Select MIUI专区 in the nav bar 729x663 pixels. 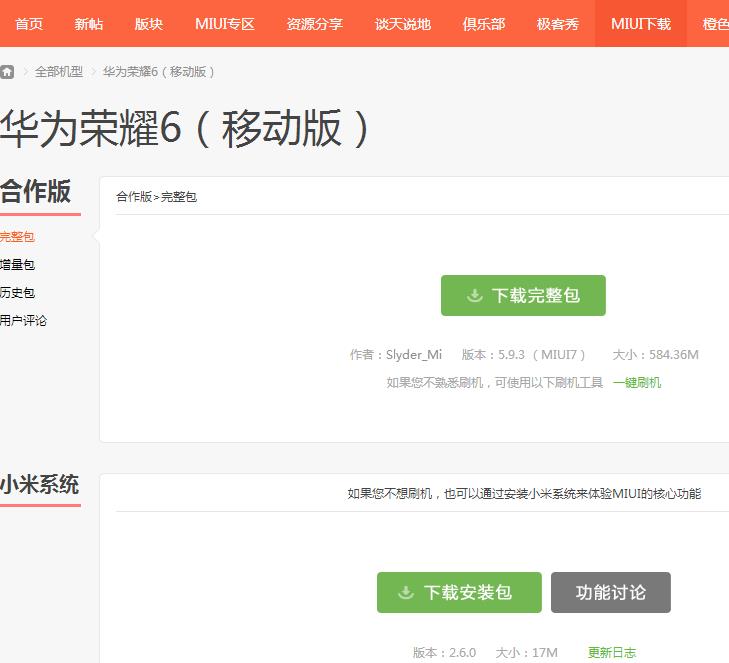click(225, 24)
